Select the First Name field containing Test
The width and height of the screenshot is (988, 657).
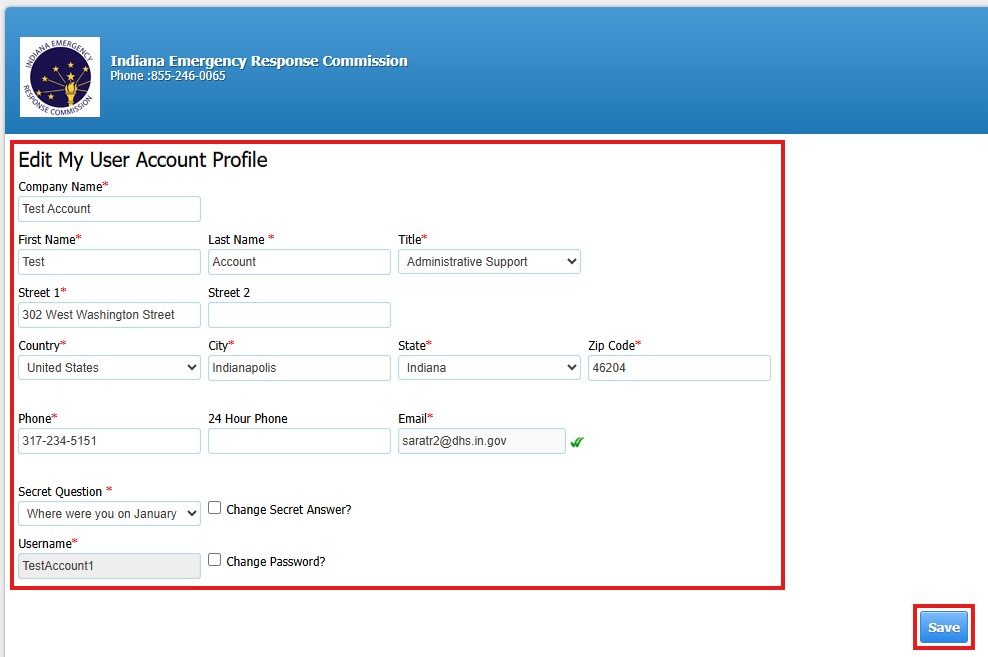(x=108, y=261)
